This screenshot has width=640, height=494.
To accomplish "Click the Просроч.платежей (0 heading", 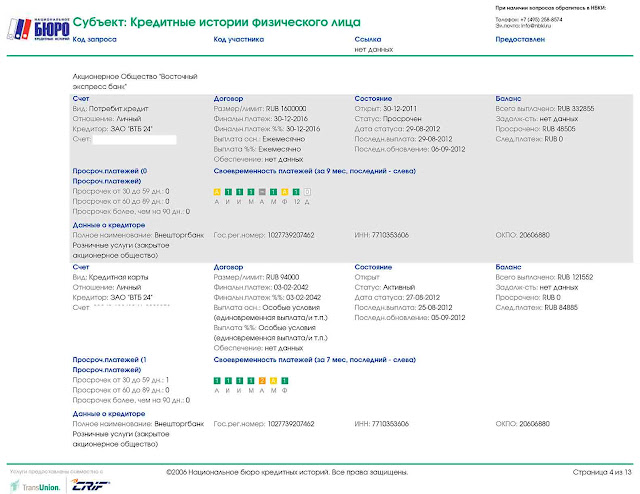I will coord(110,176).
